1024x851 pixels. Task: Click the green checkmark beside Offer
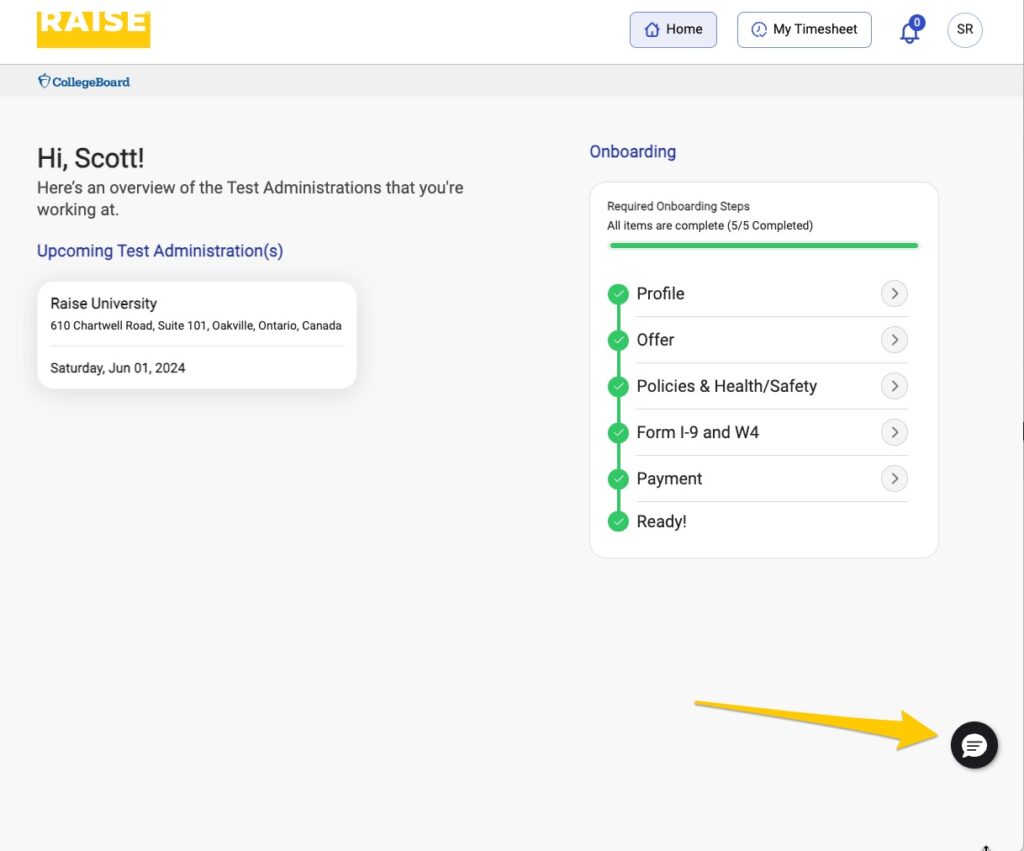coord(618,340)
